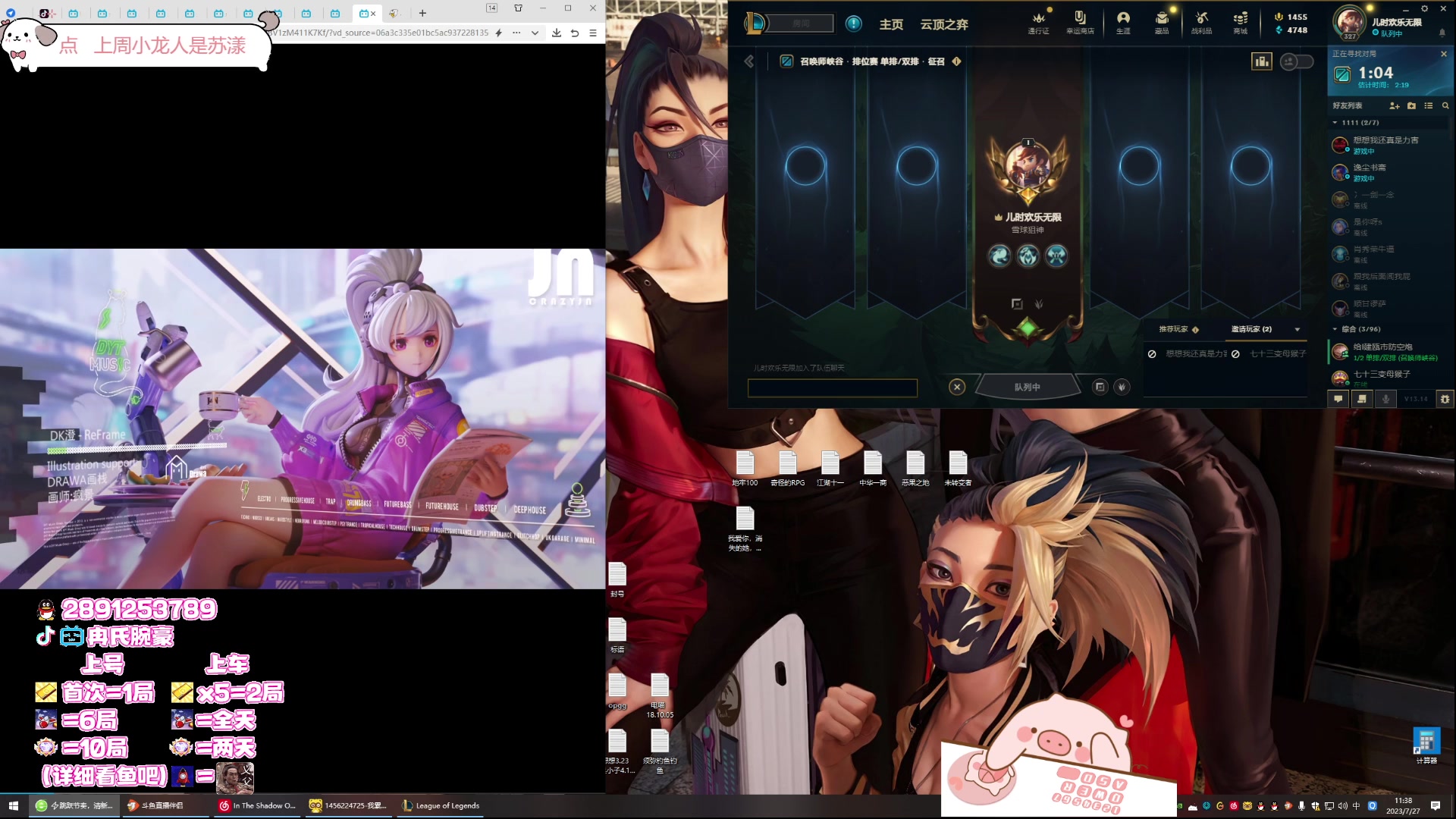Open the friends list view options icon
The height and width of the screenshot is (819, 1456).
click(x=1429, y=105)
